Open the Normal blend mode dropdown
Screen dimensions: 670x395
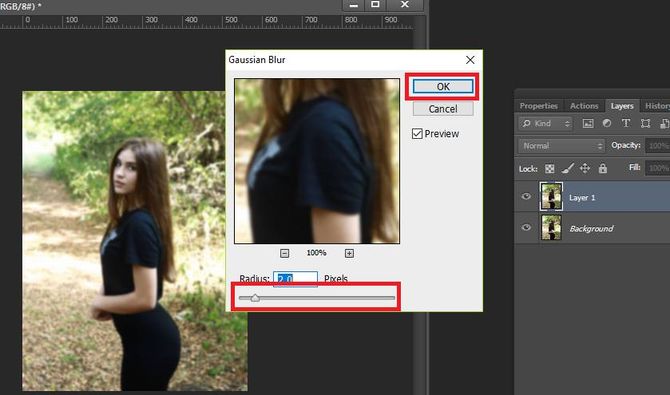(561, 146)
